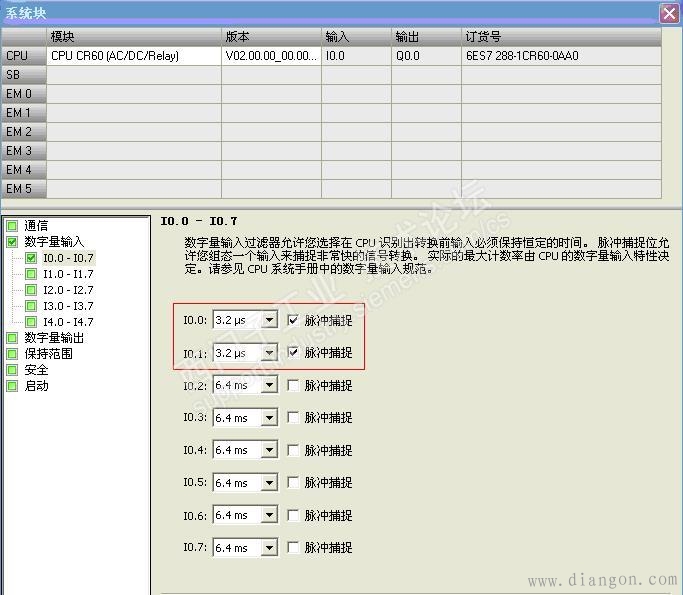
Task: Open the I0.2 filter time dropdown
Action: [x=270, y=385]
